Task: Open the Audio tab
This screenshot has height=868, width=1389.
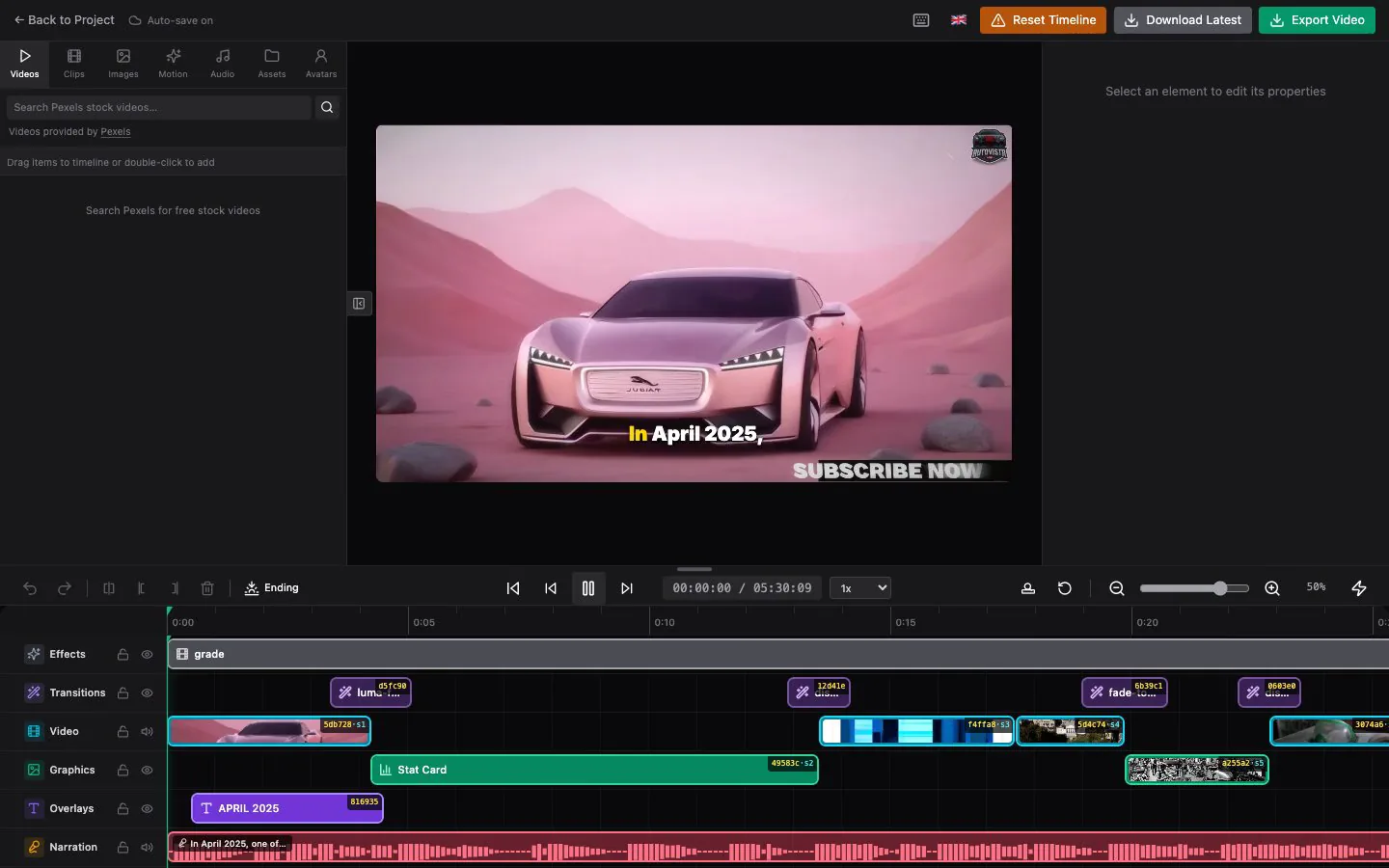Action: [x=223, y=64]
